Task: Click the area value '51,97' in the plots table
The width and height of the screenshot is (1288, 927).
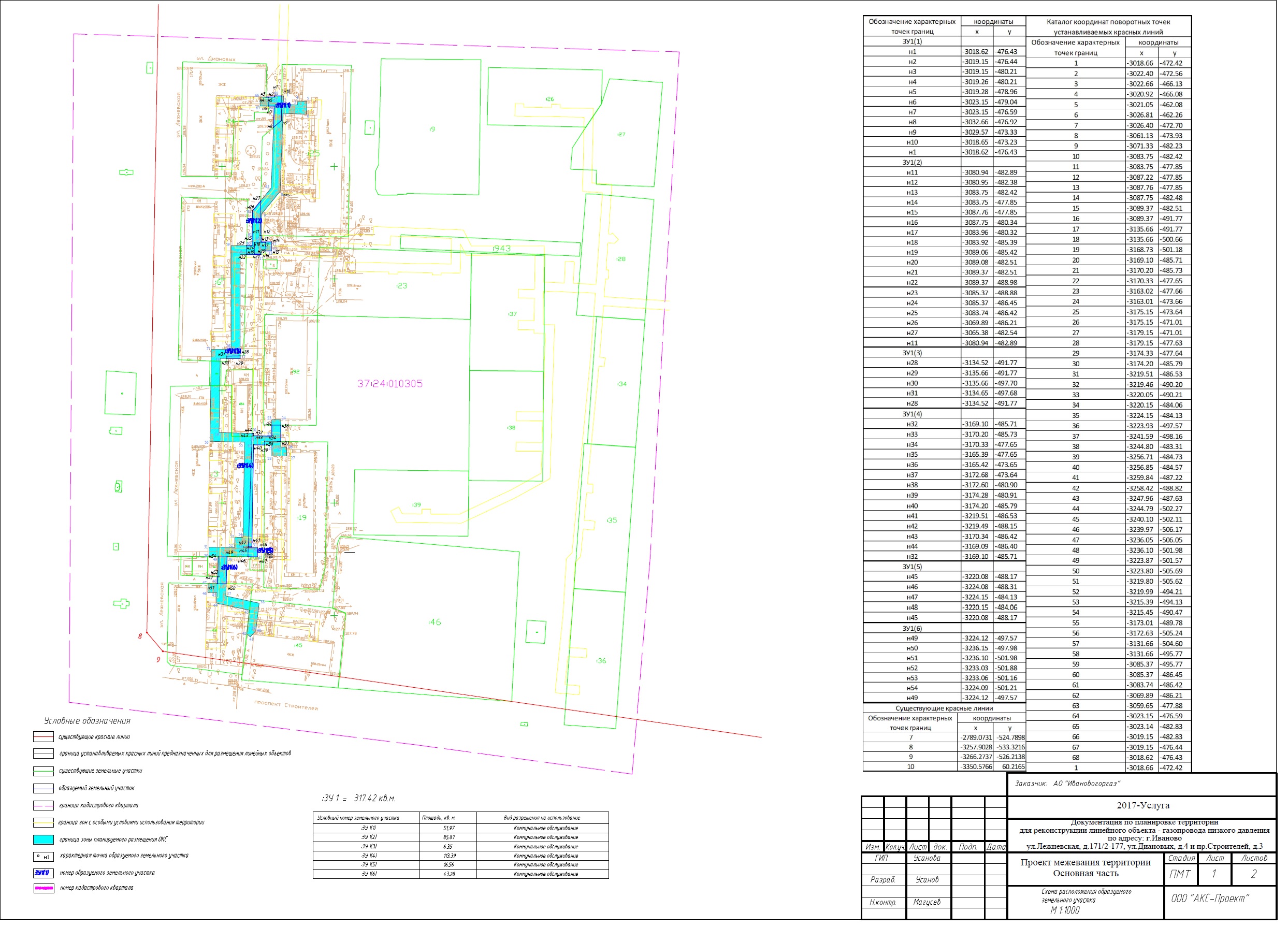Action: (448, 829)
